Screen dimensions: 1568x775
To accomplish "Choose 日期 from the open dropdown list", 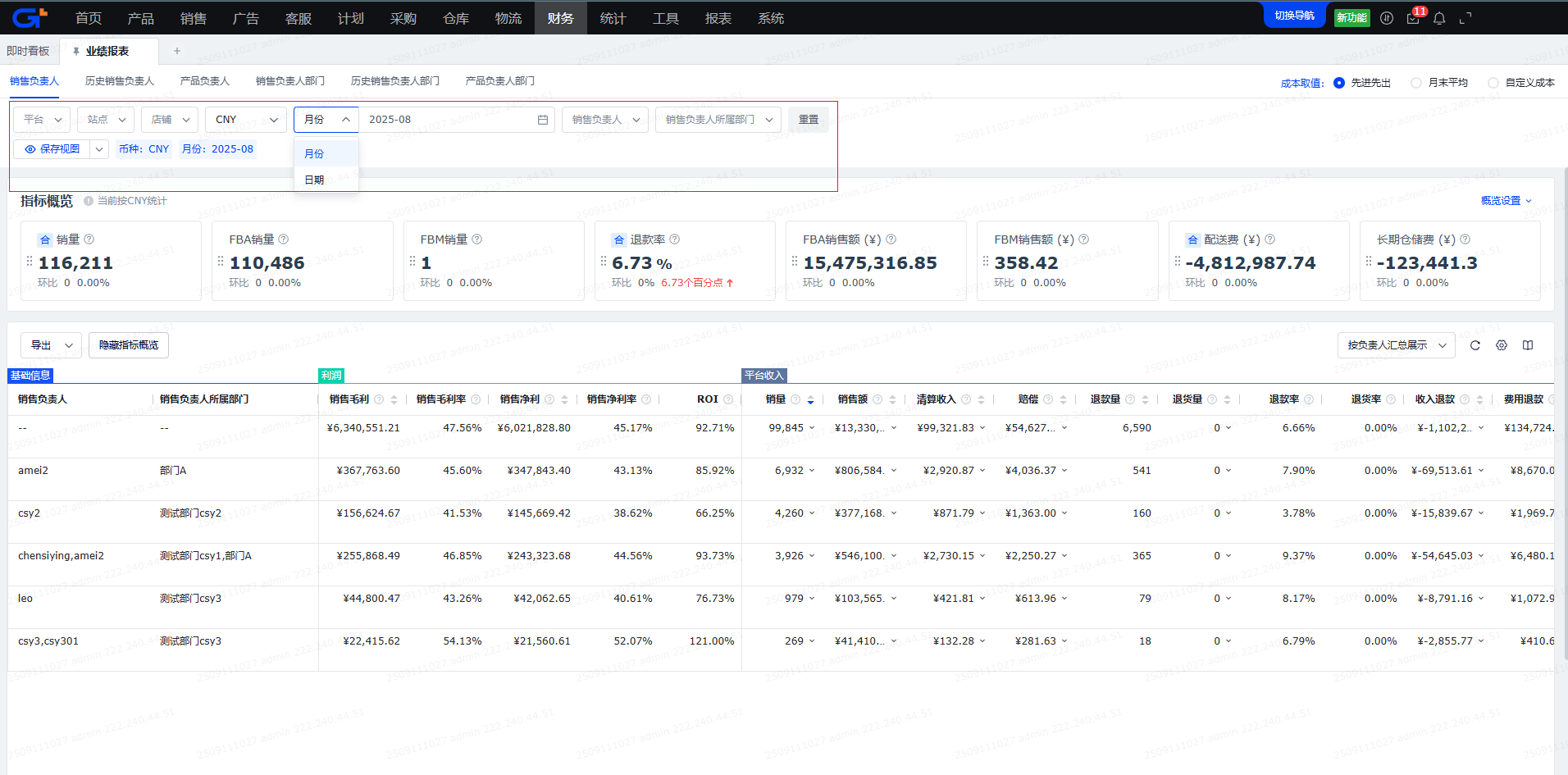I will pos(315,180).
